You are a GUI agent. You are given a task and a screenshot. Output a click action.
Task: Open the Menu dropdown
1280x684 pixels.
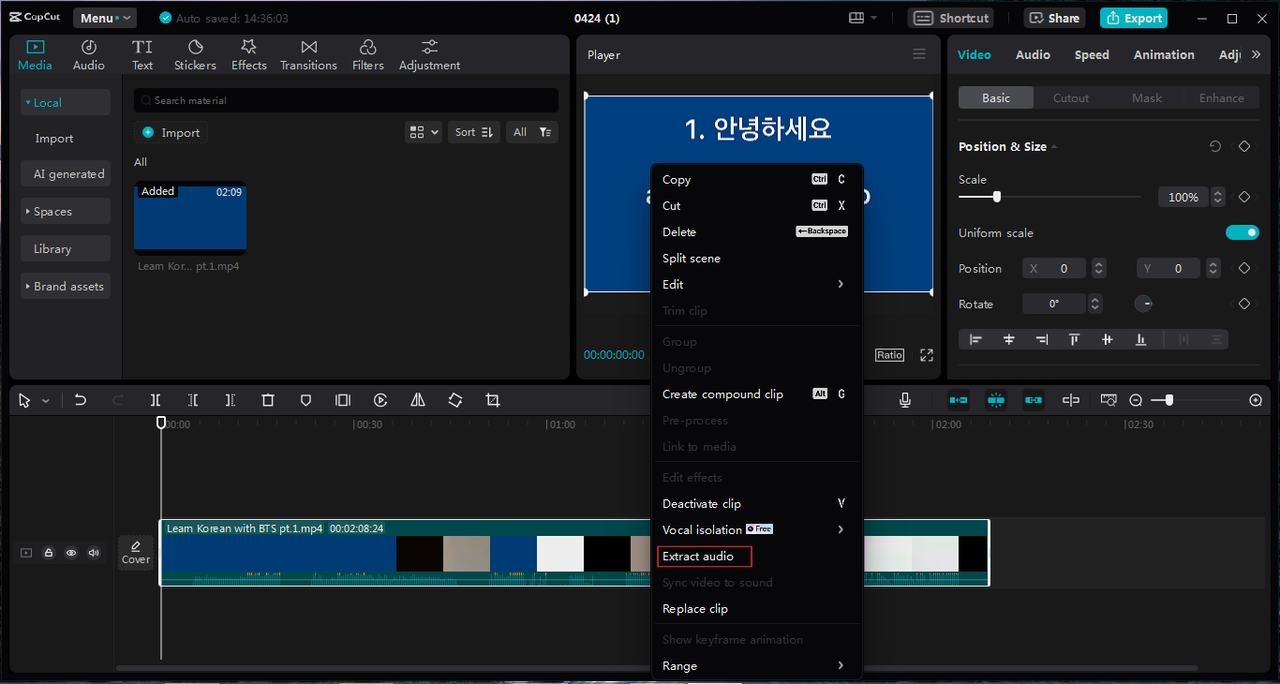click(x=105, y=18)
